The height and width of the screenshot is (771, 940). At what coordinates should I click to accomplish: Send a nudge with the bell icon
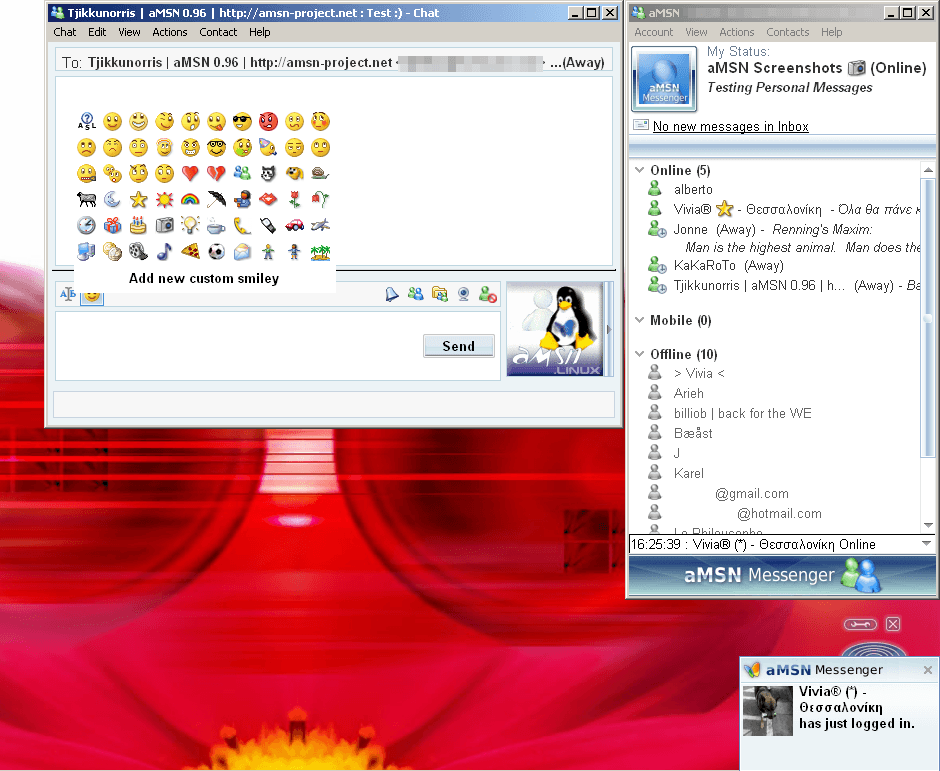[392, 294]
